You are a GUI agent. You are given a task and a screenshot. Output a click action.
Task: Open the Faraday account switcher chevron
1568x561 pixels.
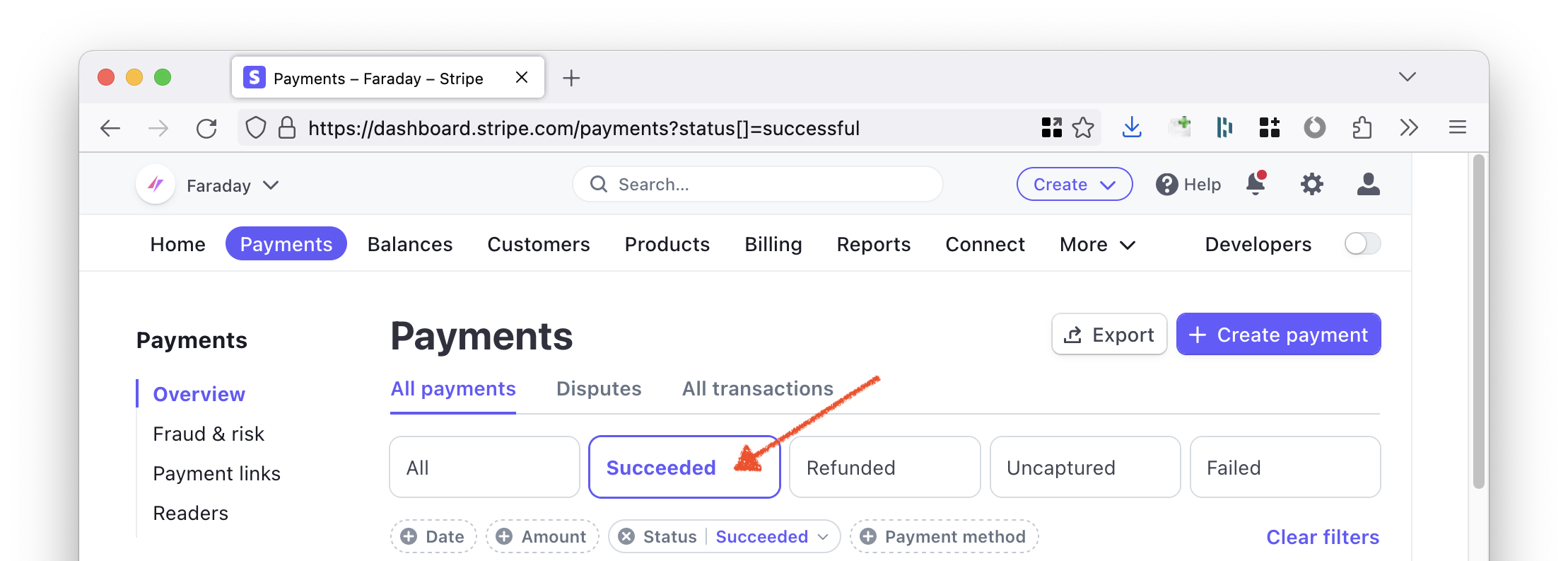pos(272,185)
